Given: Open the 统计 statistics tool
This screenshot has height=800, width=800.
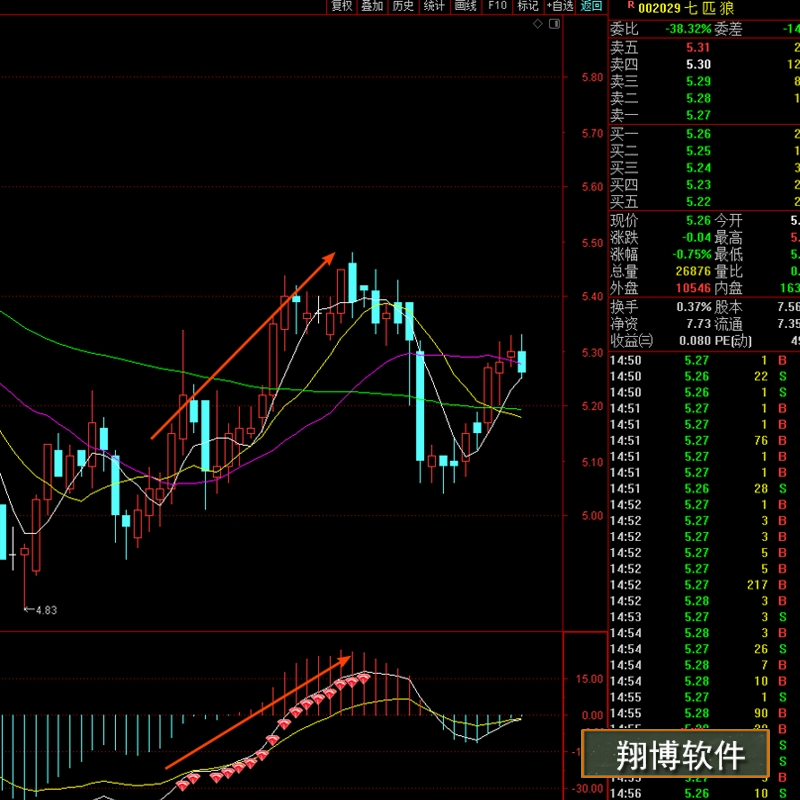Looking at the screenshot, I should click(434, 6).
